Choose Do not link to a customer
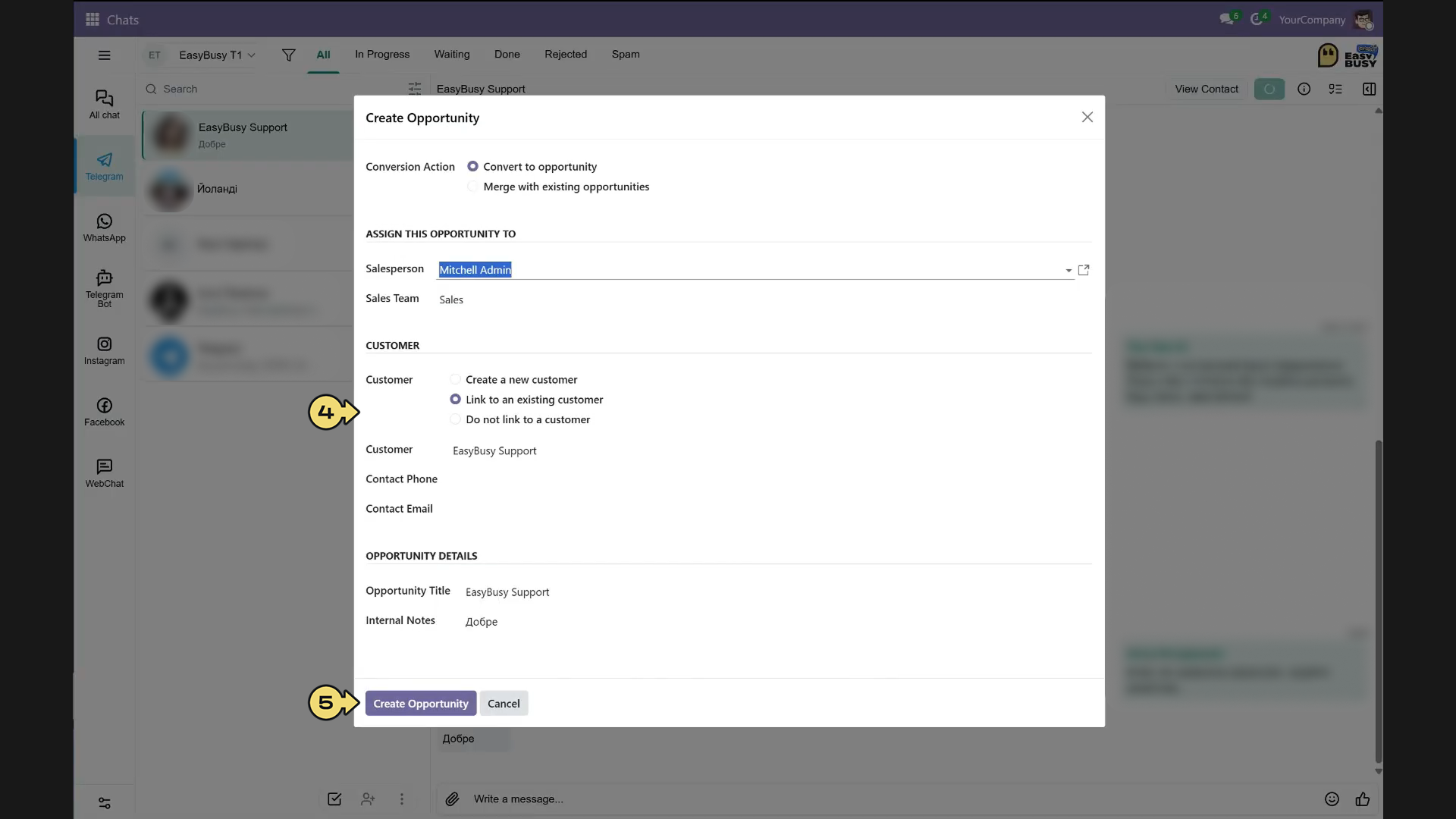The height and width of the screenshot is (819, 1456). click(455, 419)
